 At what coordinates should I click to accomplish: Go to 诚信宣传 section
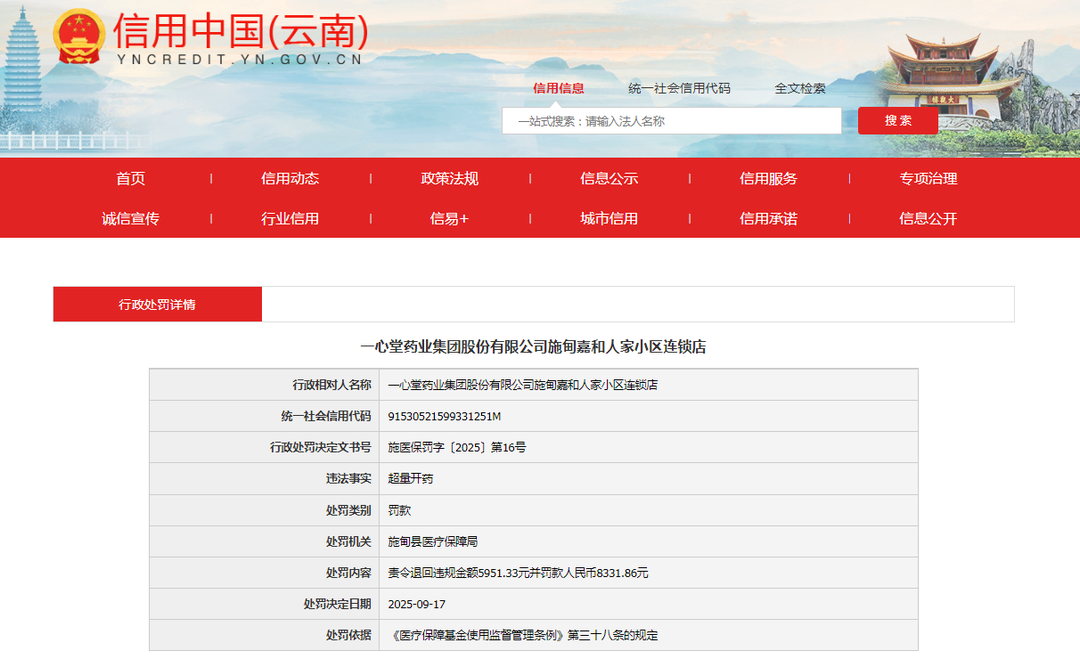pyautogui.click(x=130, y=218)
